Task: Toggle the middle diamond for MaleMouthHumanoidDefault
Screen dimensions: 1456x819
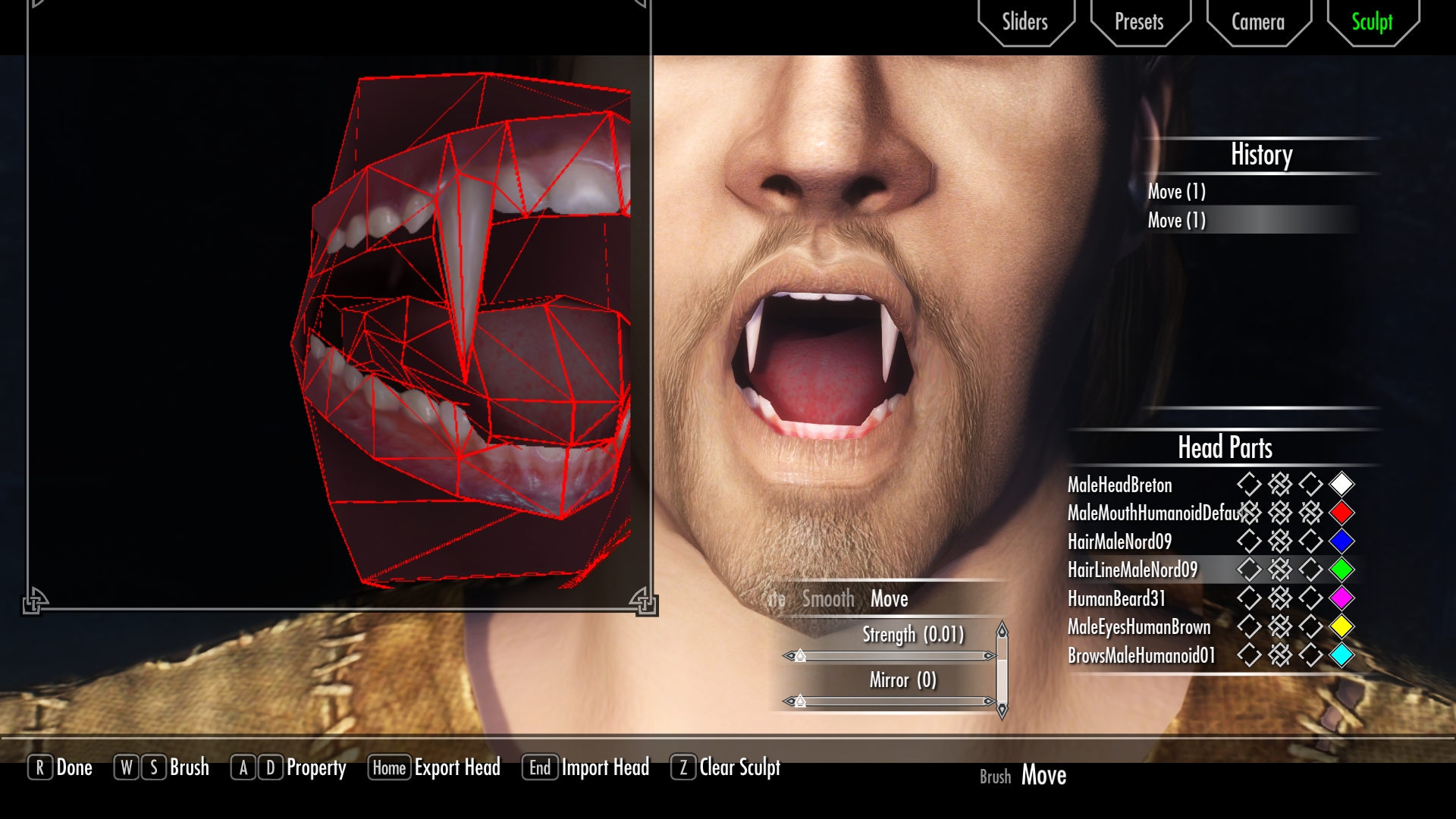Action: [1280, 513]
